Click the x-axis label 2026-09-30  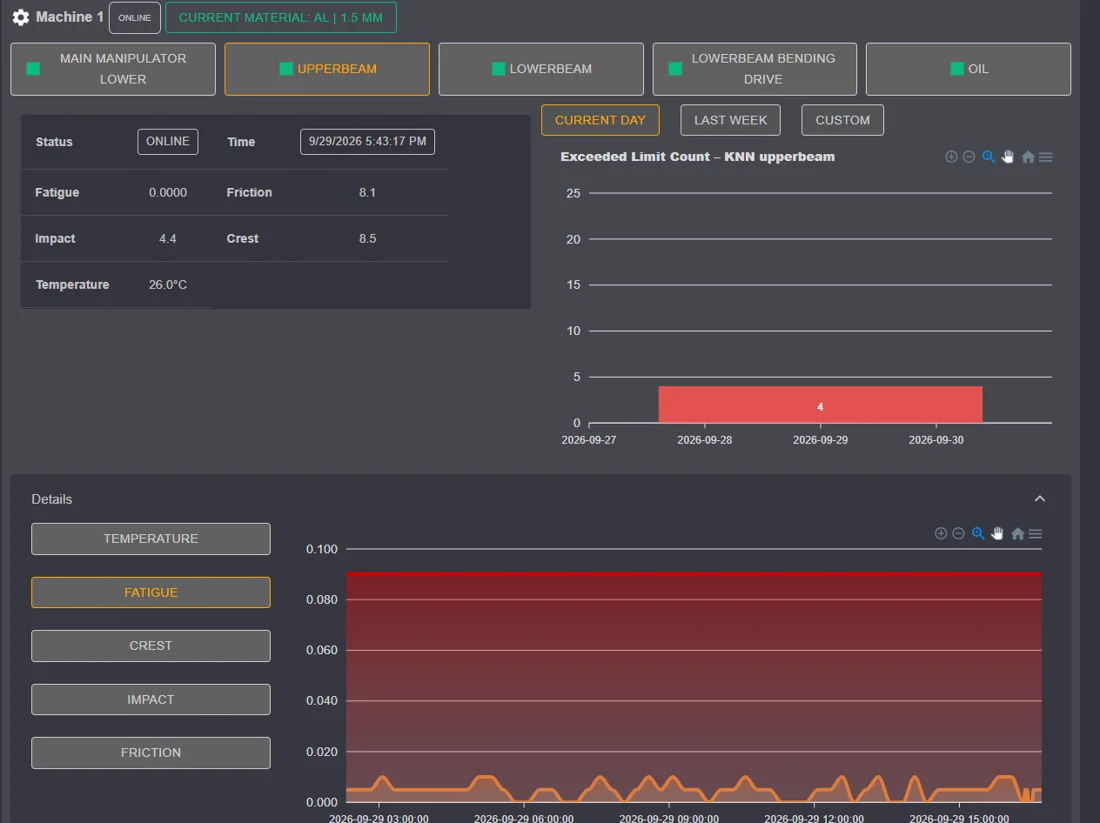pos(936,440)
